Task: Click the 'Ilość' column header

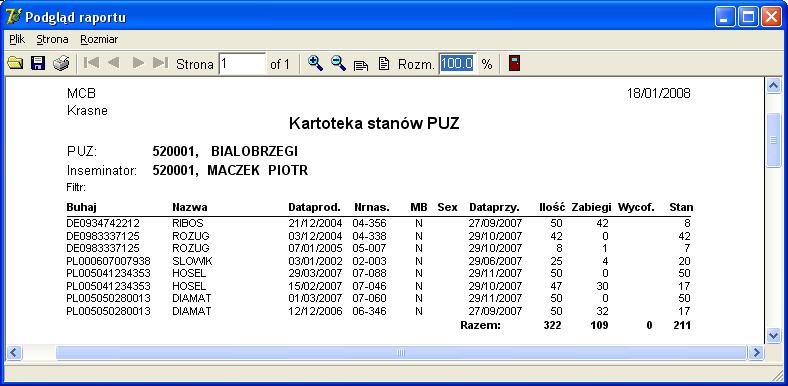Action: 552,207
